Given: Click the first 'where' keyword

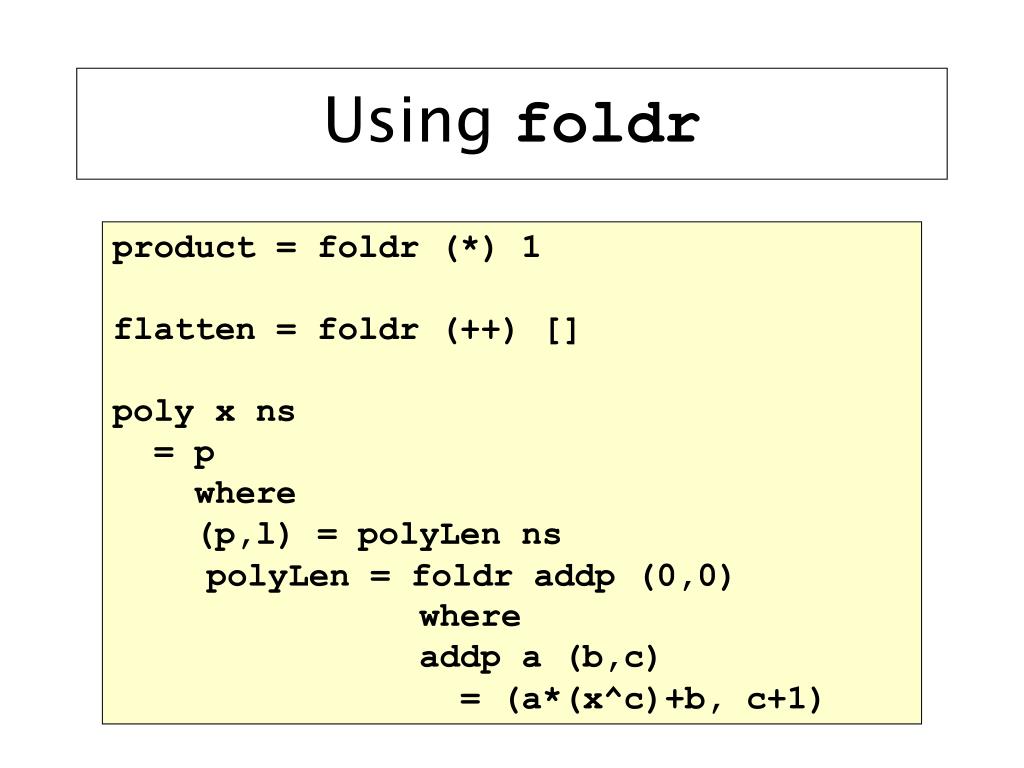Looking at the screenshot, I should pyautogui.click(x=245, y=493).
